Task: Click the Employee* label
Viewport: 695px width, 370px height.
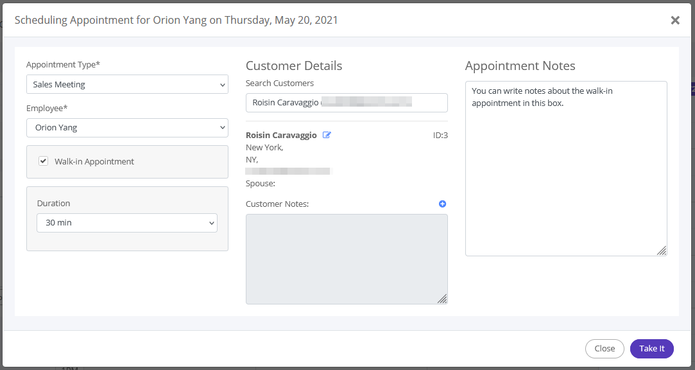Action: click(x=47, y=108)
